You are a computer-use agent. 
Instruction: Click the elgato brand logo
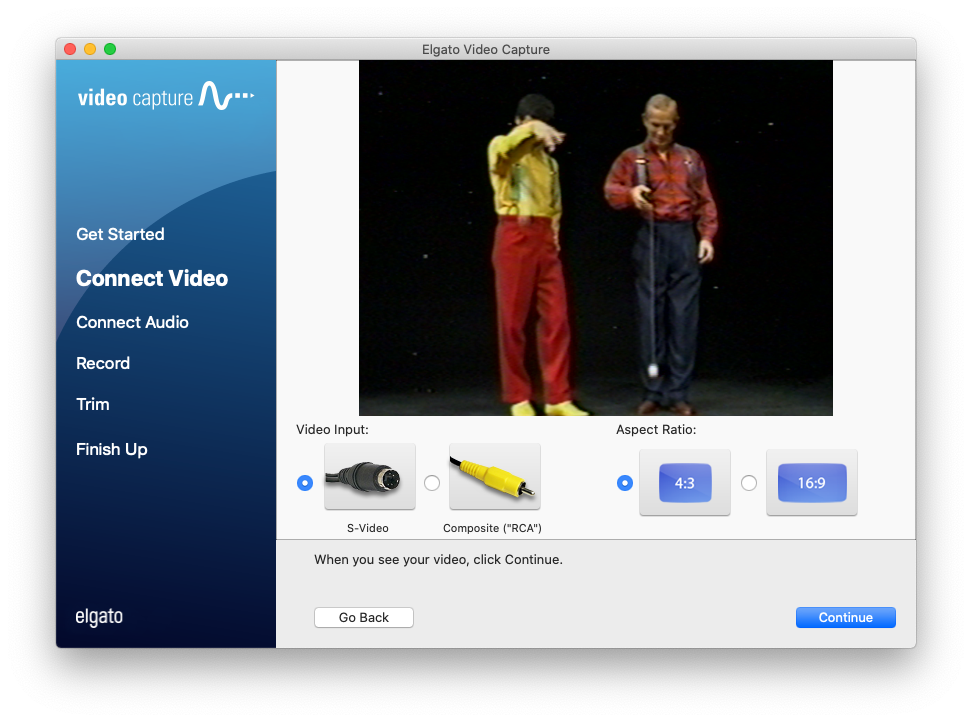click(99, 617)
